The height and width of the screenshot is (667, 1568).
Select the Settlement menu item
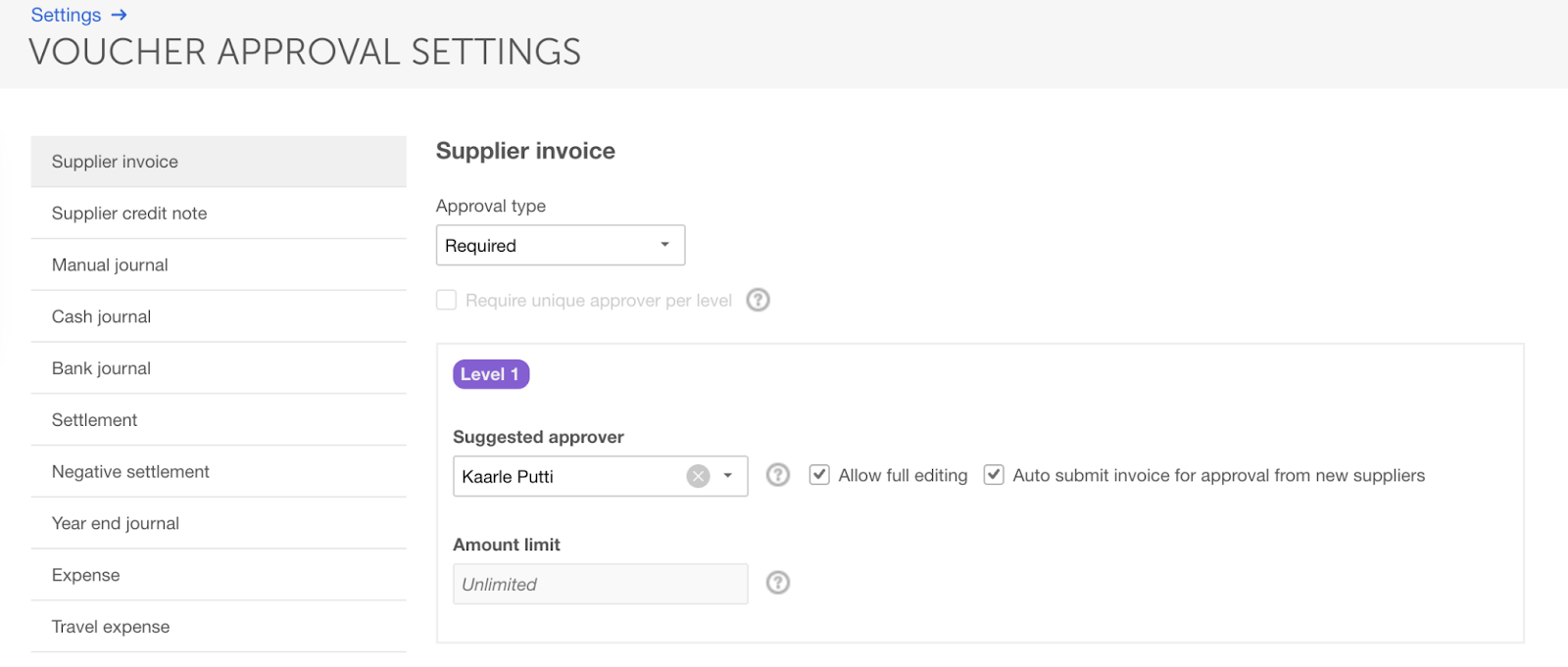coord(94,420)
